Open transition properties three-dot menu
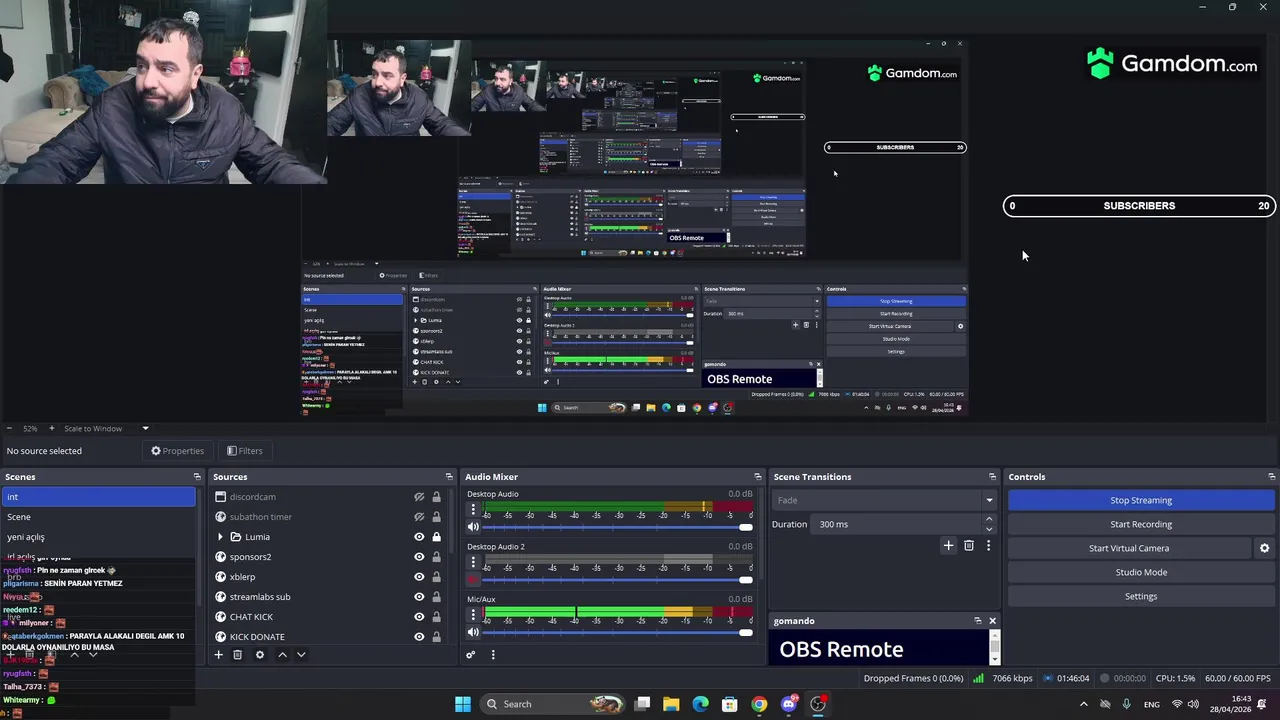1280x720 pixels. point(988,546)
